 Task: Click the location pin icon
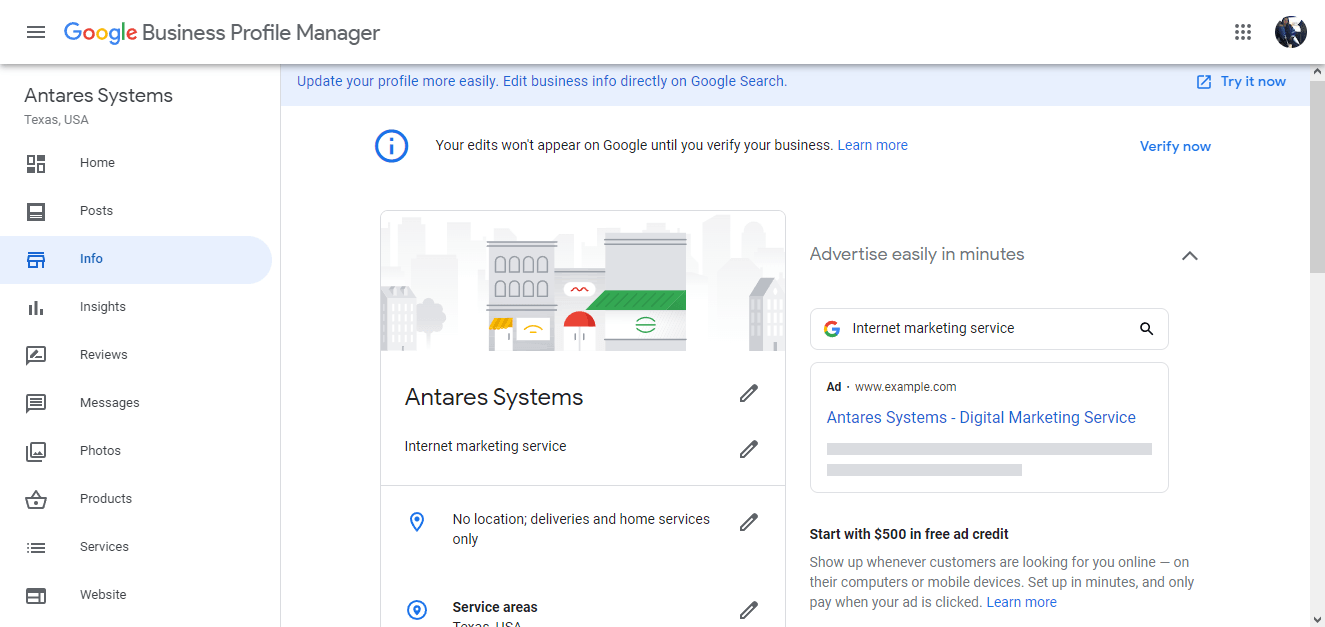pos(418,521)
